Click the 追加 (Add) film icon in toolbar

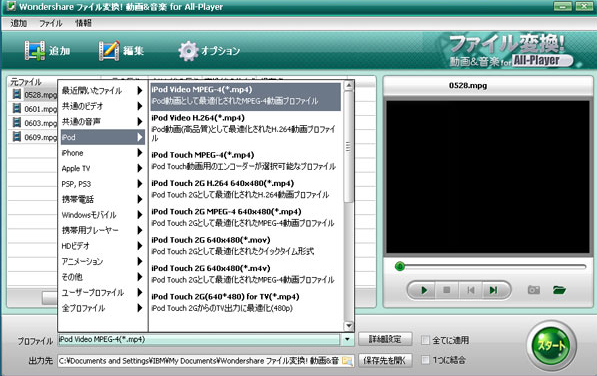click(x=35, y=51)
